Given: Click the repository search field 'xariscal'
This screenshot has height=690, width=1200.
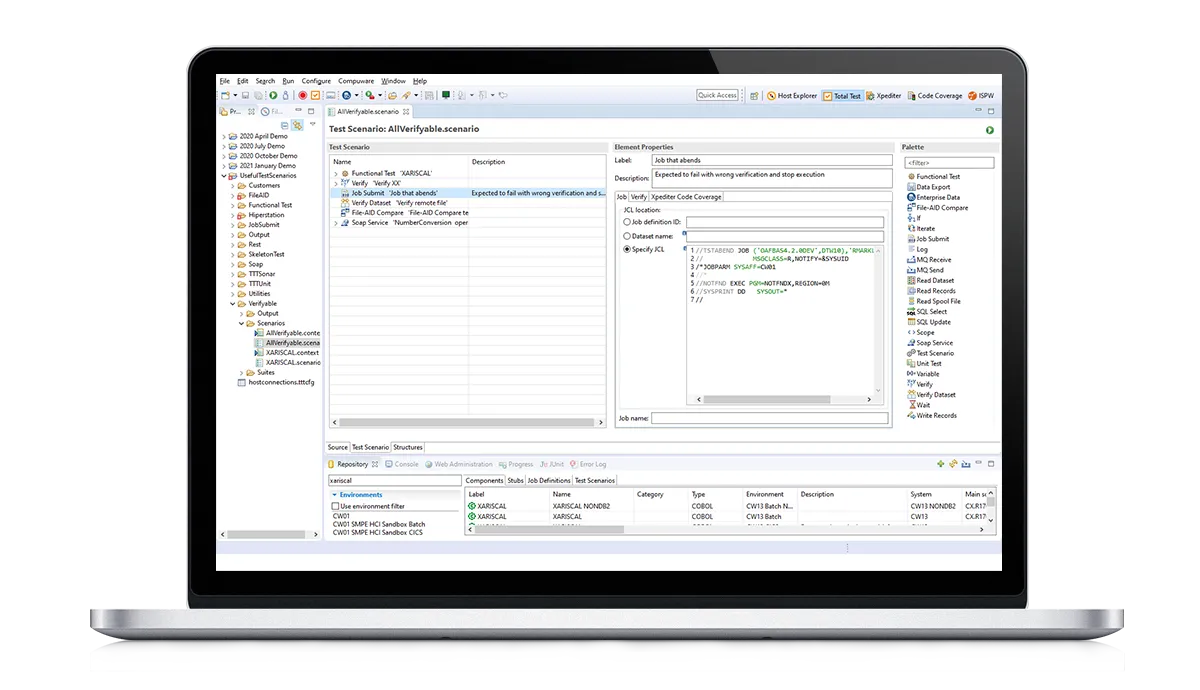Looking at the screenshot, I should (x=395, y=481).
